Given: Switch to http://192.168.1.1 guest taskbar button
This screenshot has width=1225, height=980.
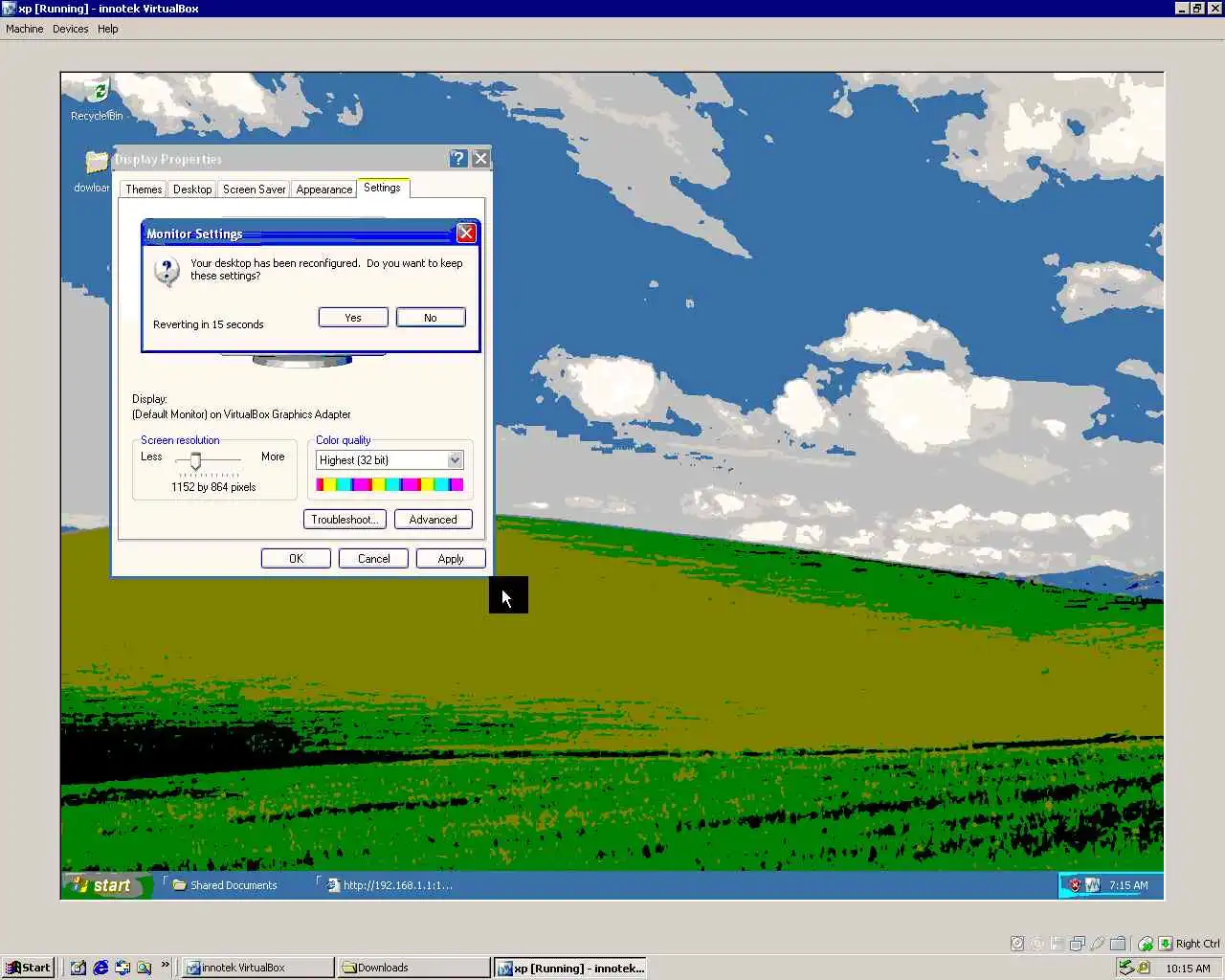Looking at the screenshot, I should 390,885.
